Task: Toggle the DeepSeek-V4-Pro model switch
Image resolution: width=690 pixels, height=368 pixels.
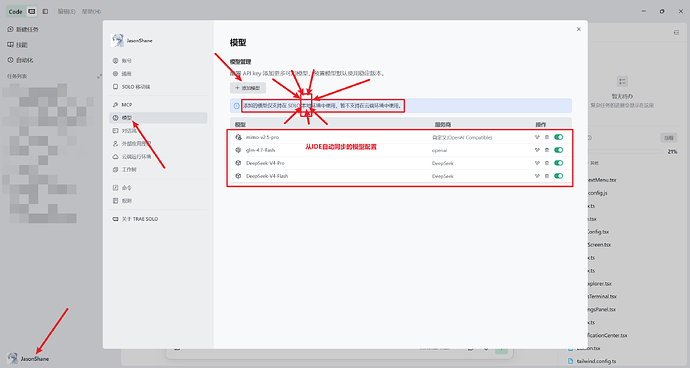Action: click(x=558, y=163)
